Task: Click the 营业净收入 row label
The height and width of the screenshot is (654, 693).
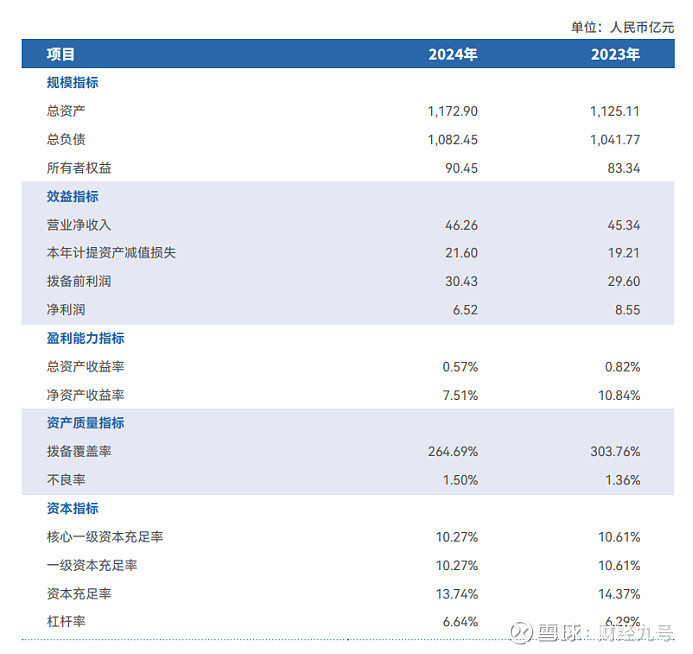Action: [x=79, y=225]
